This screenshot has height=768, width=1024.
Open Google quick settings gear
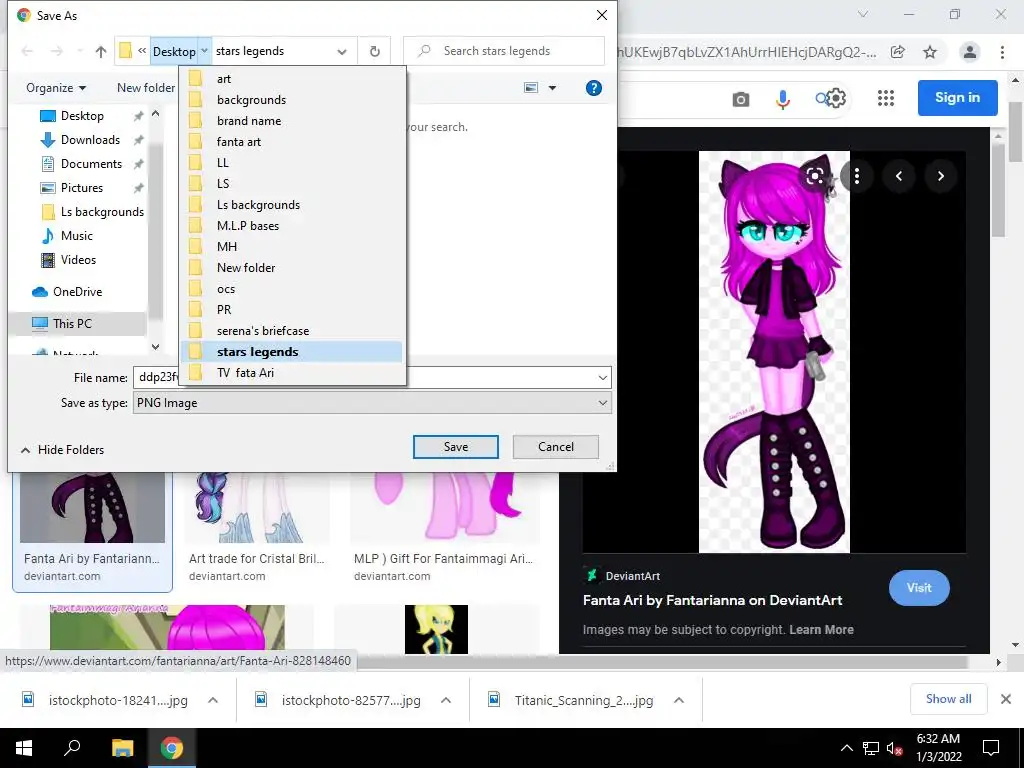tap(837, 99)
